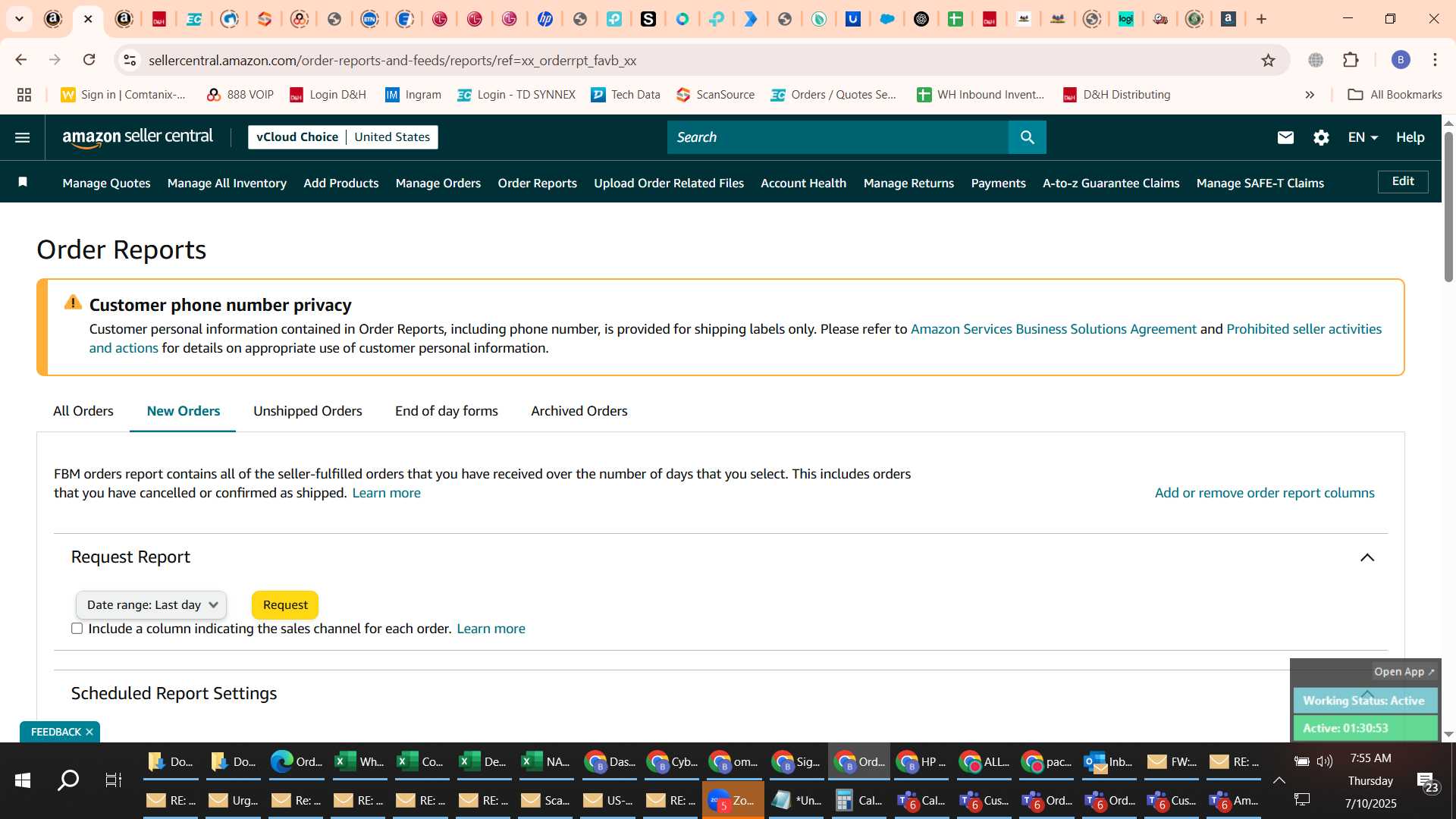Close the FEEDBACK widget with X

click(x=89, y=732)
